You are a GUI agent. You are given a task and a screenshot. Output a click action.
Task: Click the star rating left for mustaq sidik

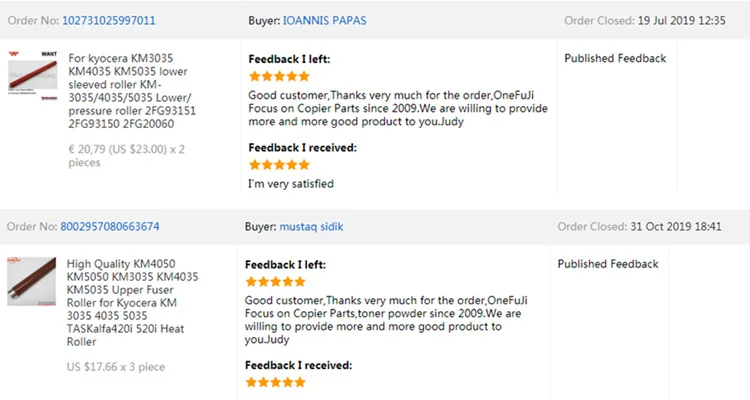(276, 282)
